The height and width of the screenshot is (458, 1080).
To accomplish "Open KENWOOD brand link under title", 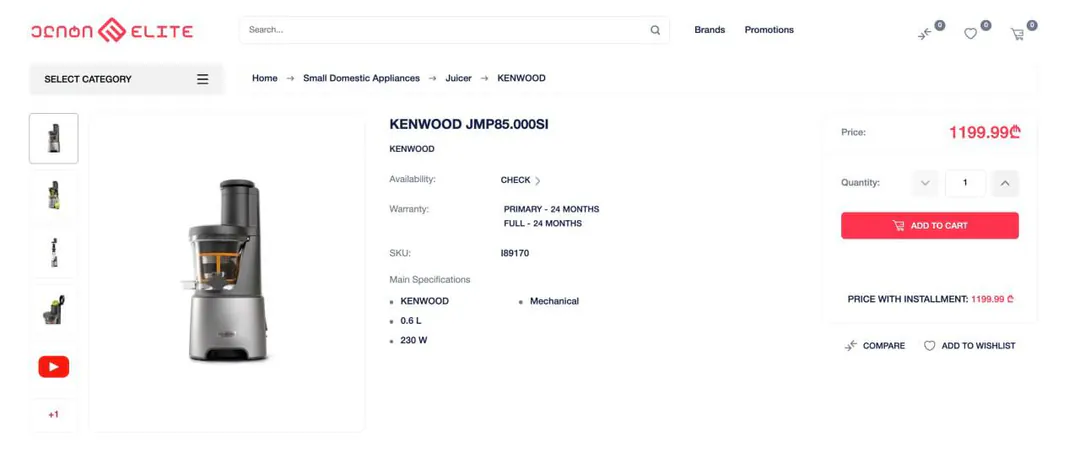I will pyautogui.click(x=412, y=149).
